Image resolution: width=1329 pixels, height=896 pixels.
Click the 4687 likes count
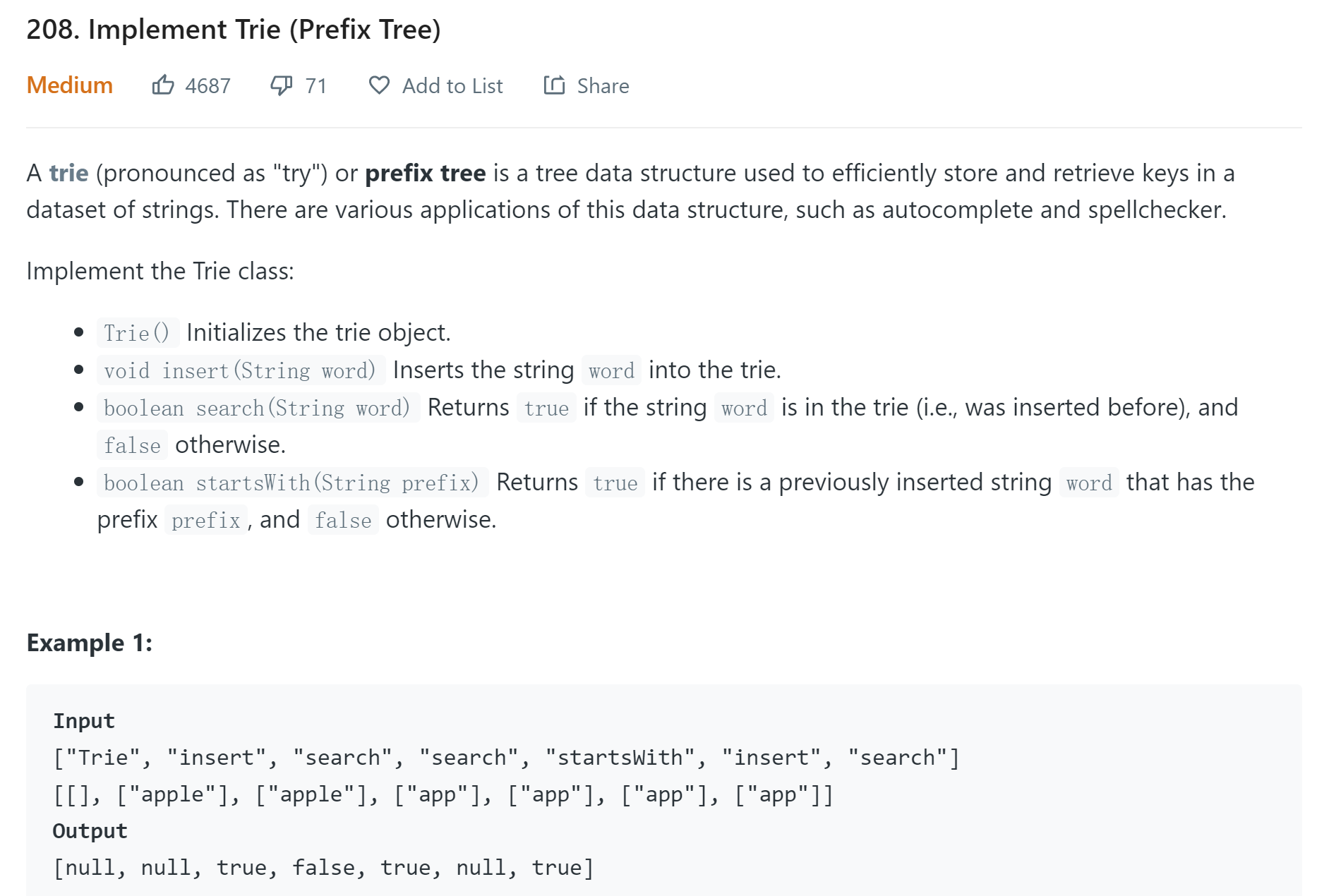(x=208, y=86)
